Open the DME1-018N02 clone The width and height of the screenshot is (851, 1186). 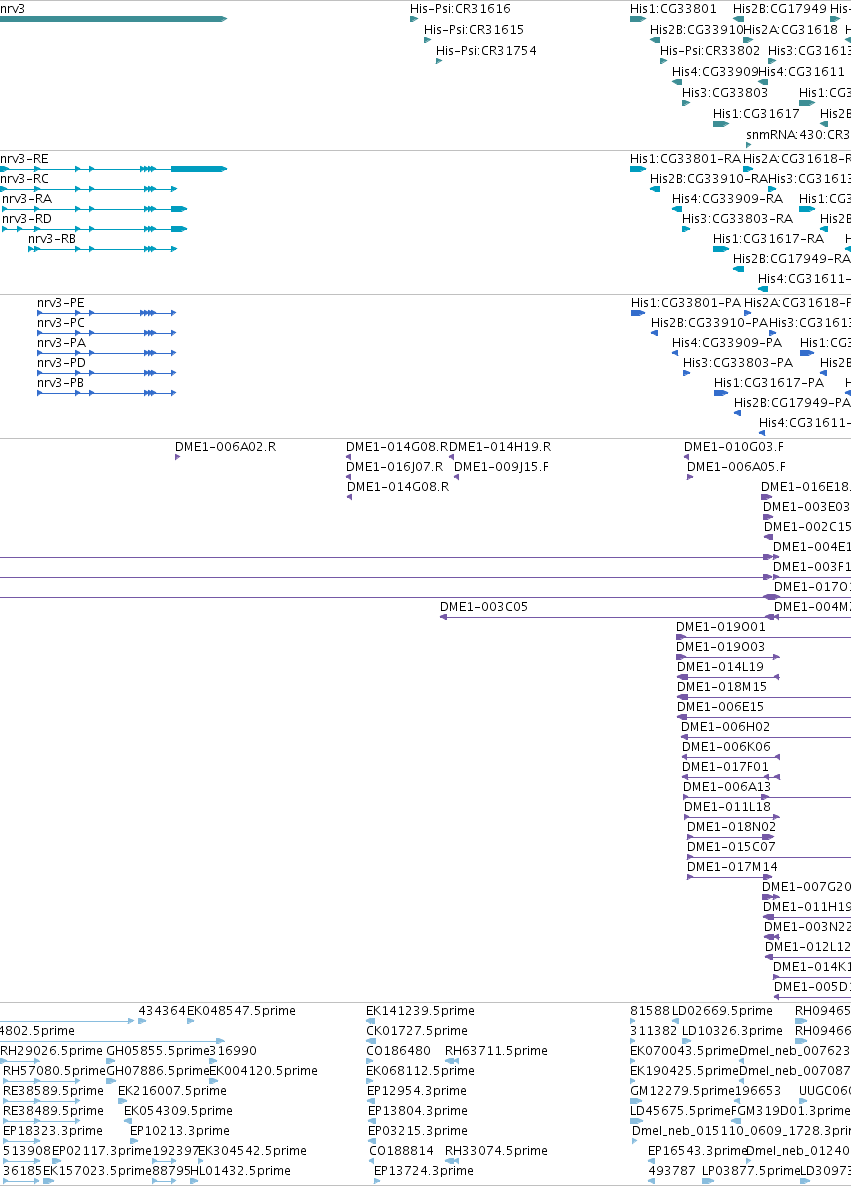tap(731, 827)
